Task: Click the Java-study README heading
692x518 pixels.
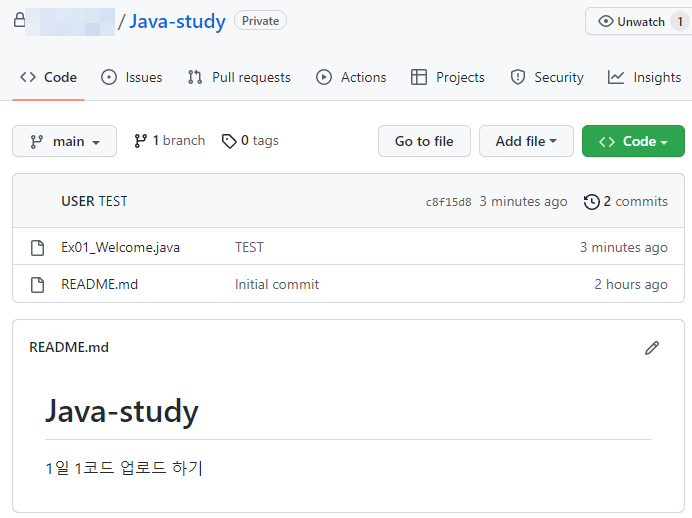Action: point(122,411)
